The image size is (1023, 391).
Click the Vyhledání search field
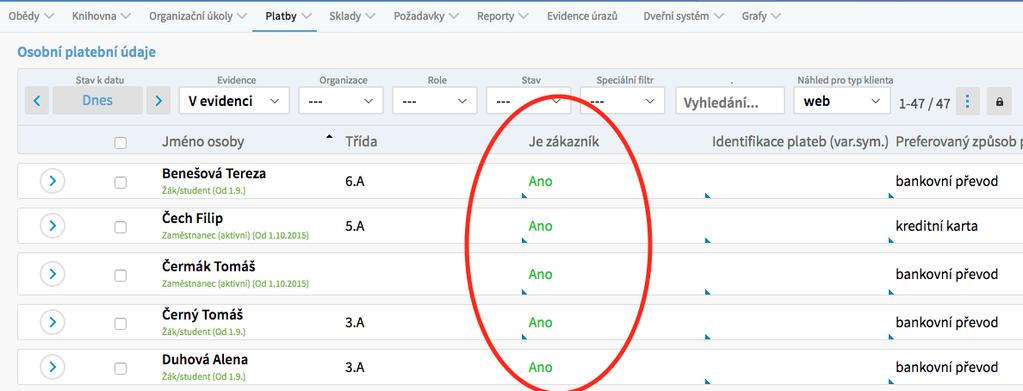pos(730,101)
